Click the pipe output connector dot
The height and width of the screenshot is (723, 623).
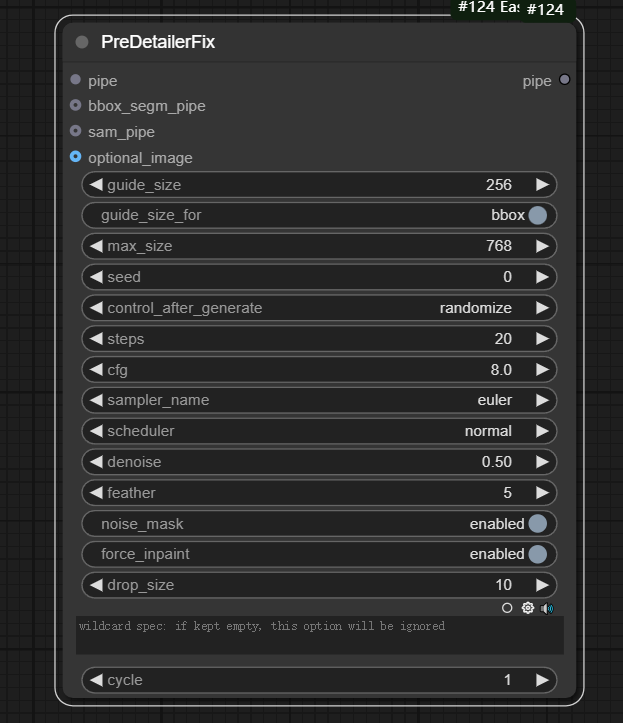point(564,80)
